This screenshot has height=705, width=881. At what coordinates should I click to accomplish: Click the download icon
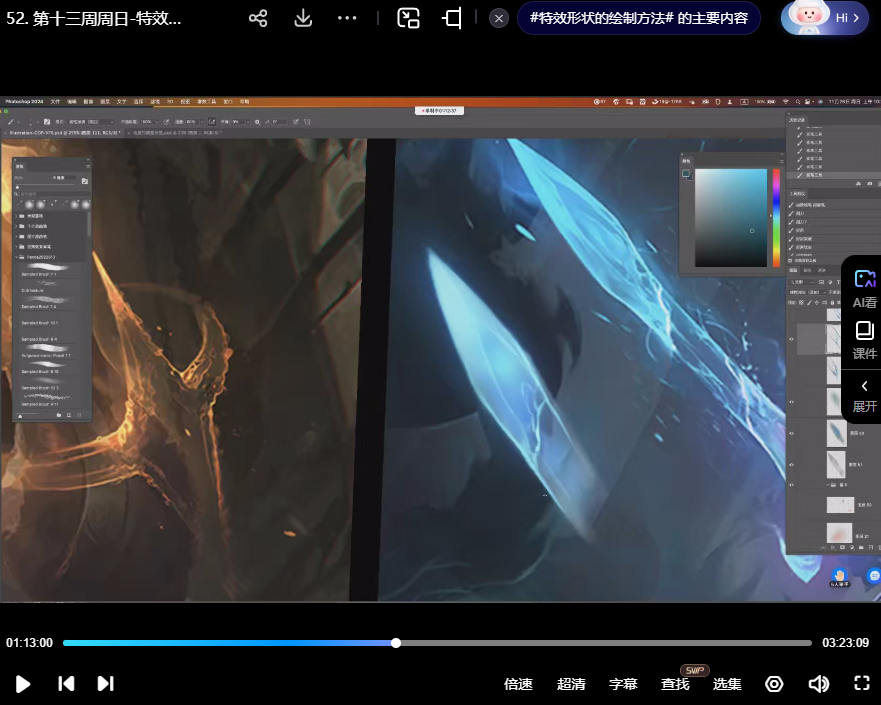click(303, 18)
